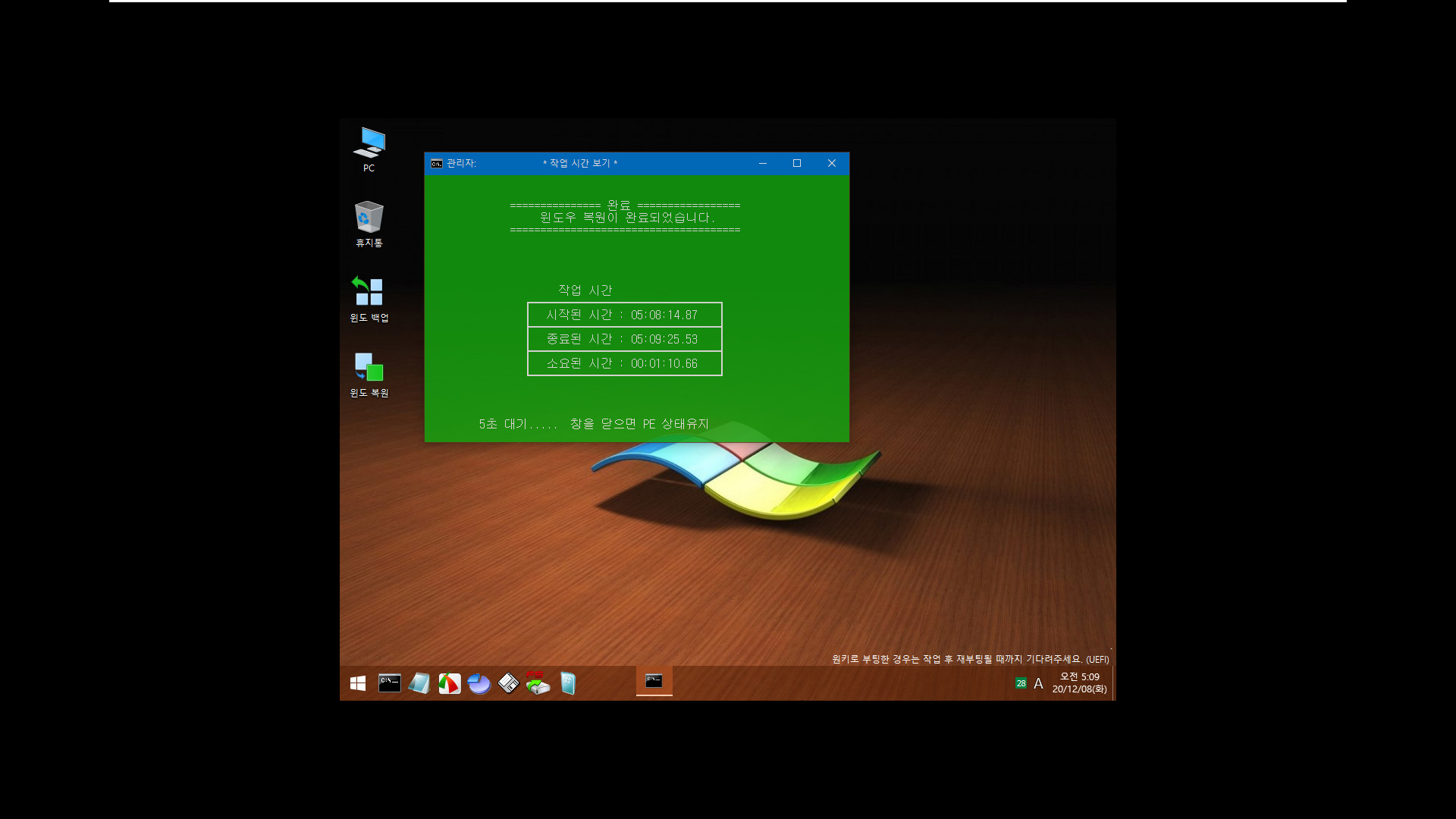Click the 소요된 시간 00:01:10.66 row
Viewport: 1456px width, 819px height.
[x=625, y=363]
